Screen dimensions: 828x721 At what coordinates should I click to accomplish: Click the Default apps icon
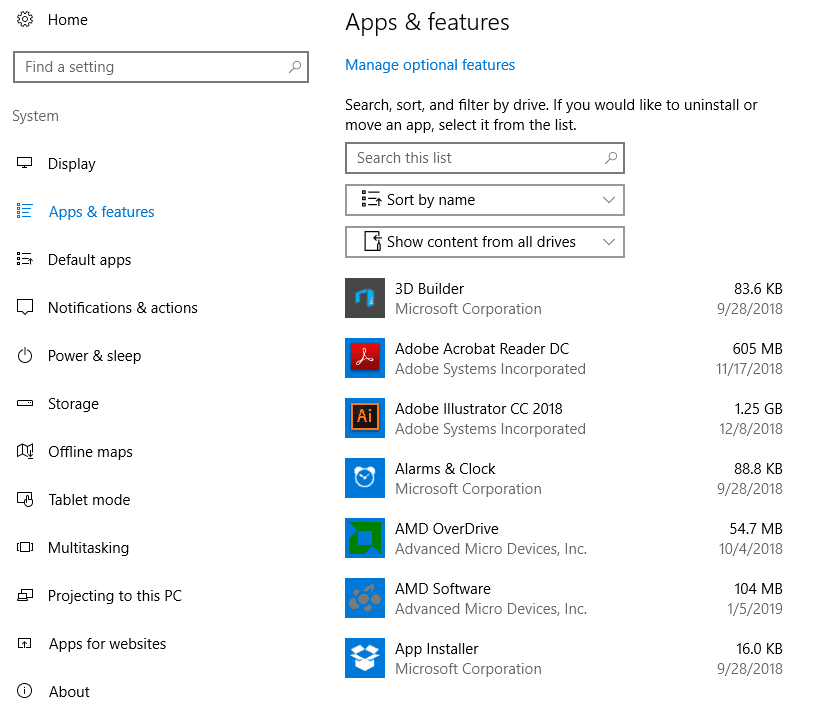click(24, 259)
